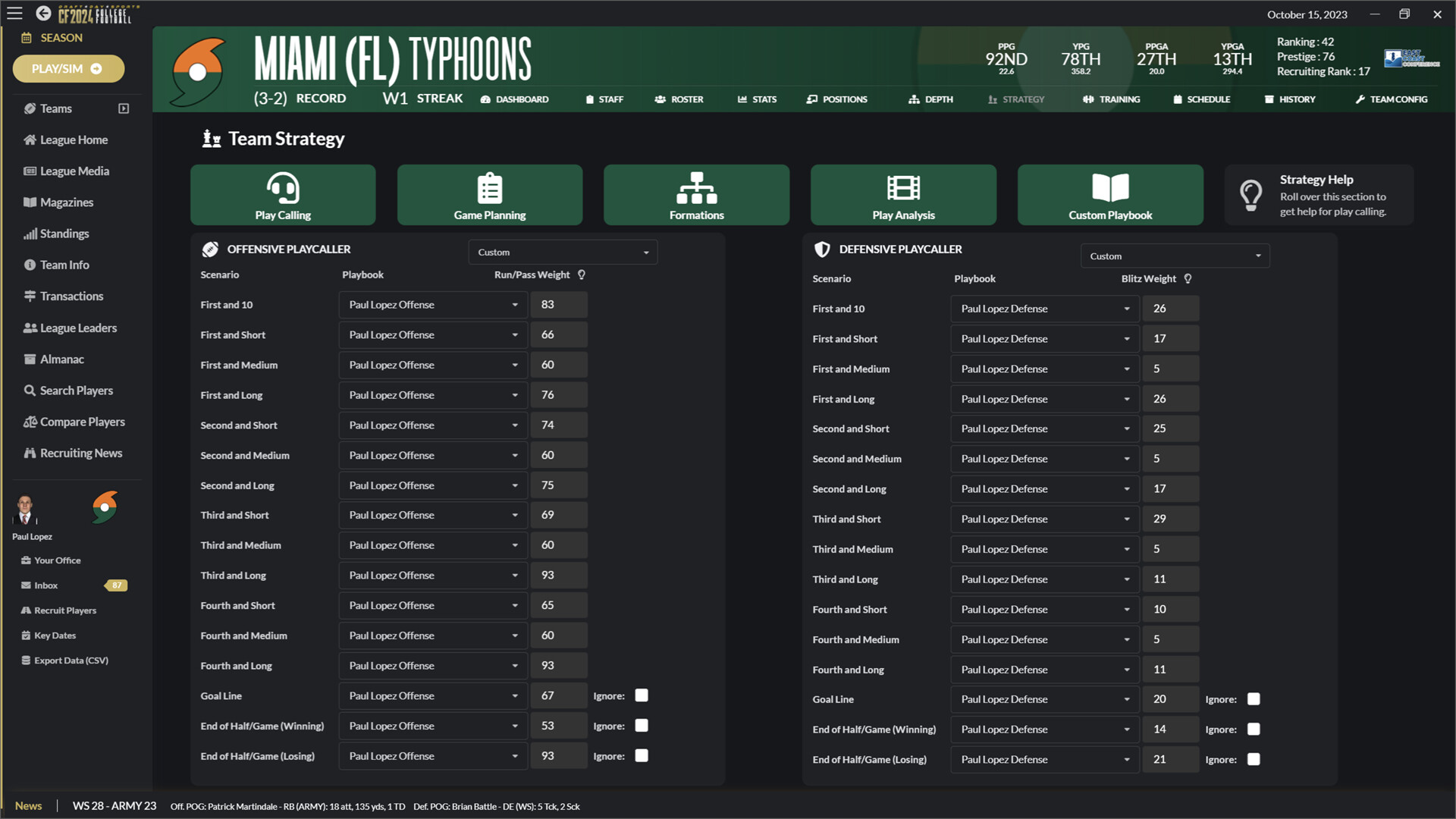Open the Defensive Playcaller shield icon

point(820,248)
